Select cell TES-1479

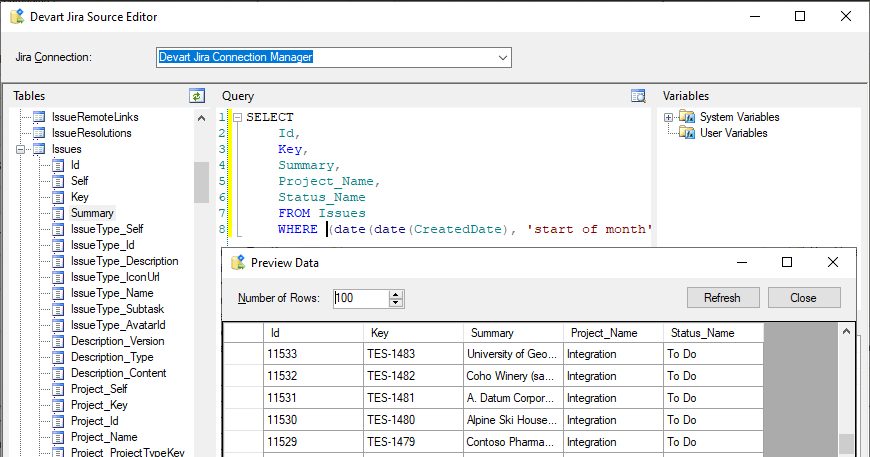pos(413,442)
